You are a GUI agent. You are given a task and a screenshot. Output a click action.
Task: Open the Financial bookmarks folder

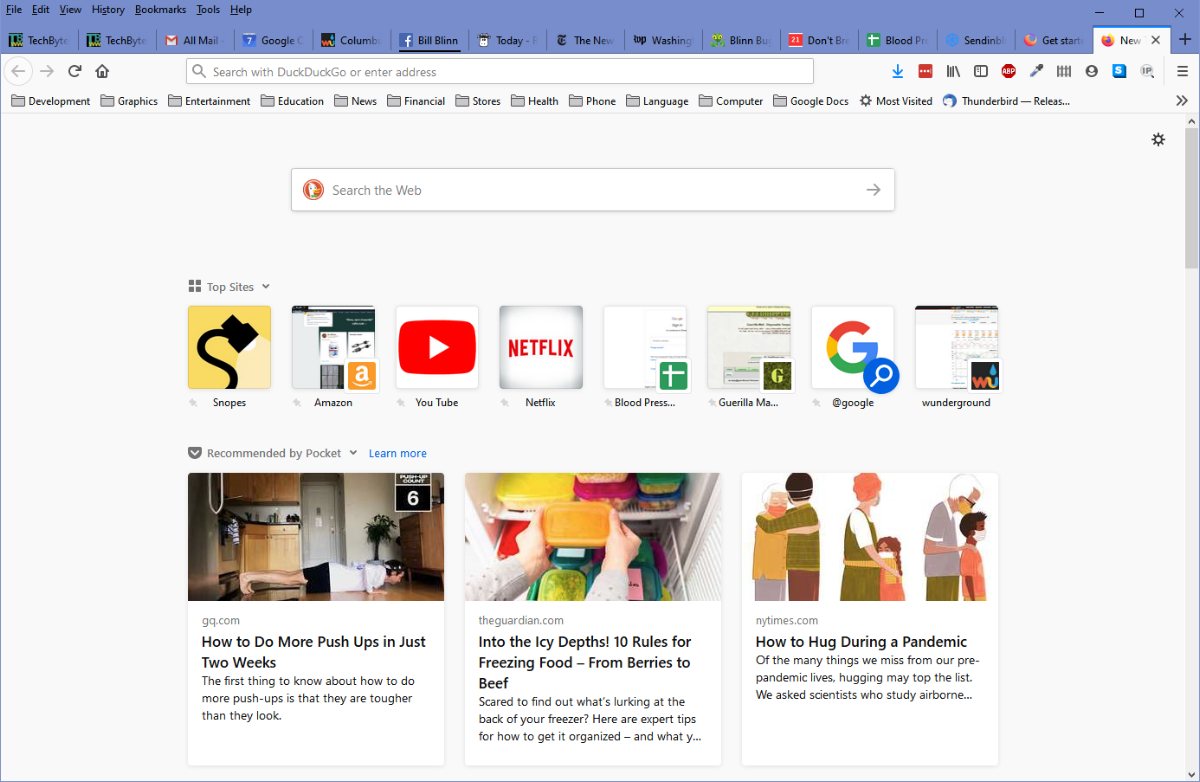416,101
